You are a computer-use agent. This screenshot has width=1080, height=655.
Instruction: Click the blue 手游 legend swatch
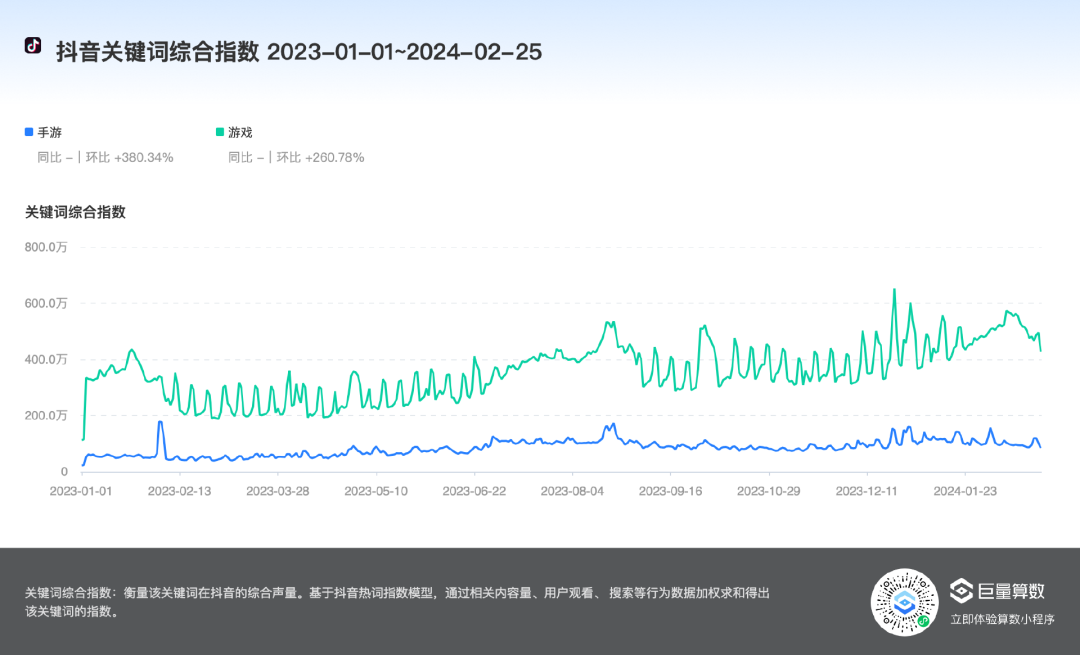pos(29,131)
